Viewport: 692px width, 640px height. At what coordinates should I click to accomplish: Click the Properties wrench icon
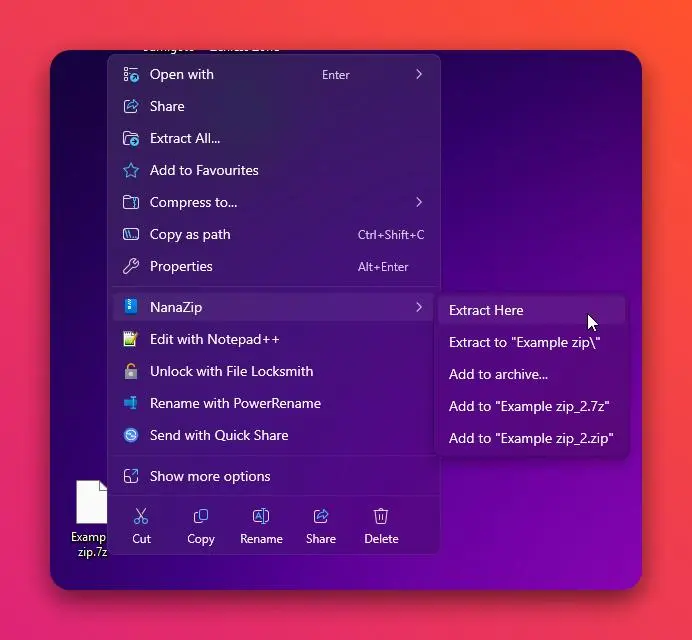tap(131, 267)
